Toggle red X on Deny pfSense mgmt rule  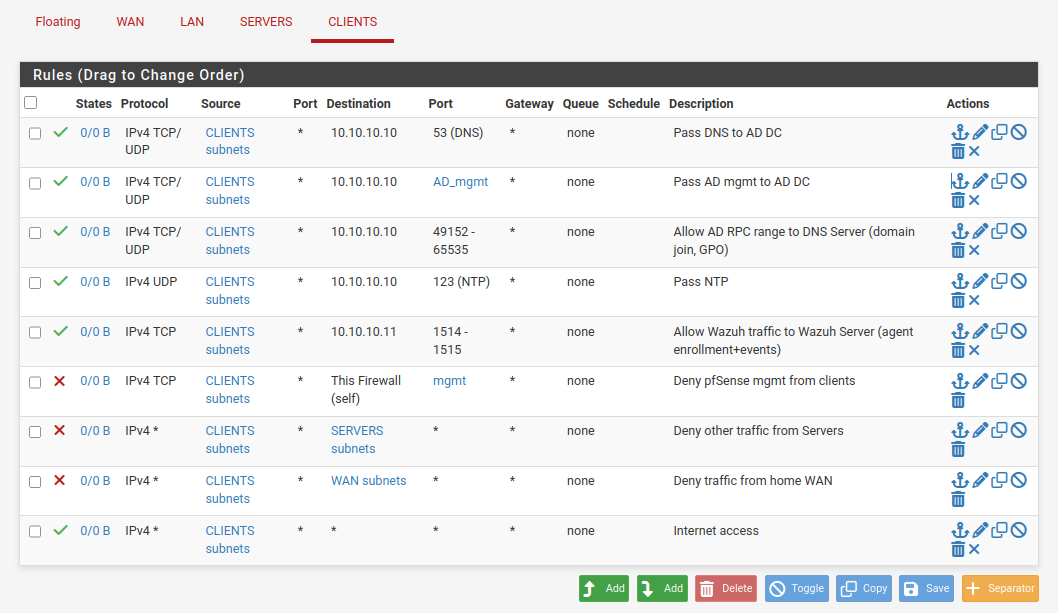59,381
